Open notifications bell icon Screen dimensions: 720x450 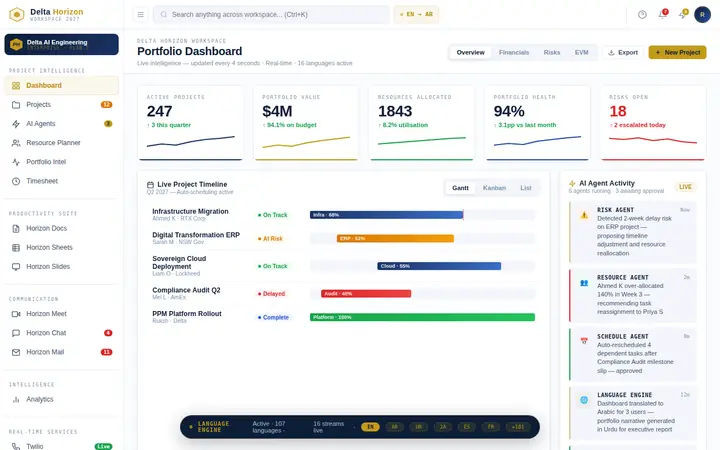pyautogui.click(x=662, y=15)
